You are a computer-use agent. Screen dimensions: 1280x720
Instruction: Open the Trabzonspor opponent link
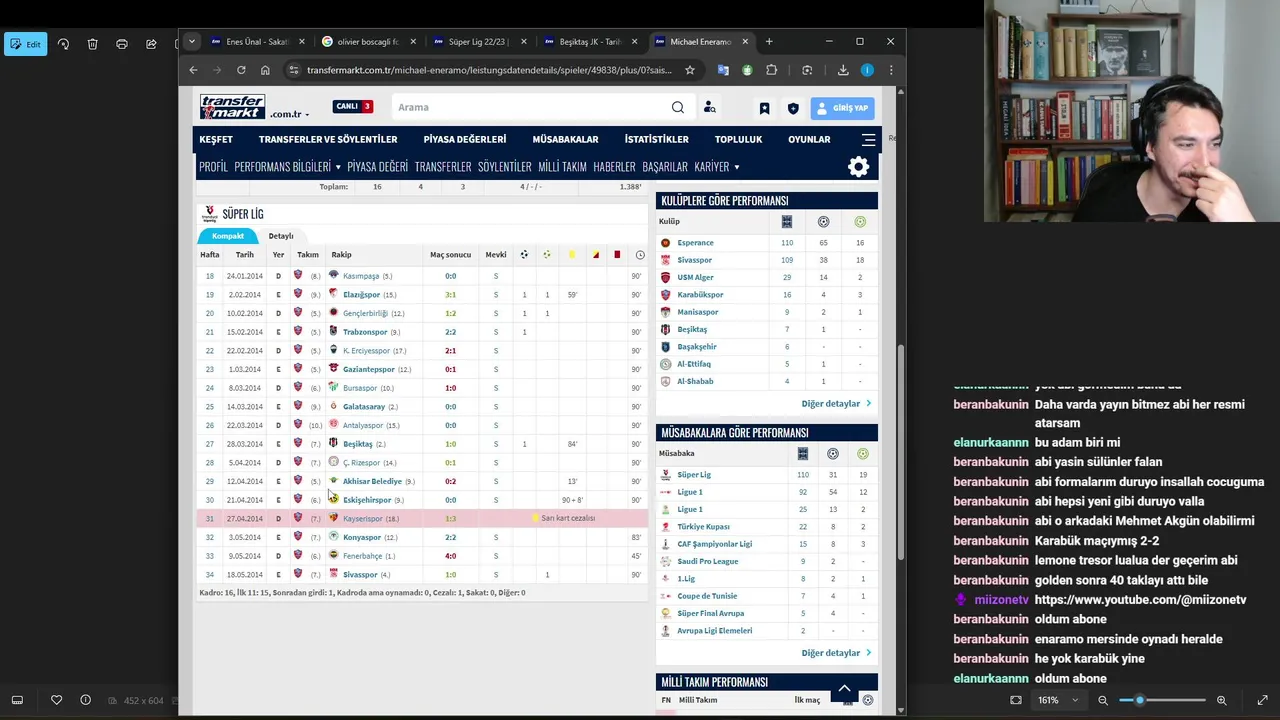[365, 332]
